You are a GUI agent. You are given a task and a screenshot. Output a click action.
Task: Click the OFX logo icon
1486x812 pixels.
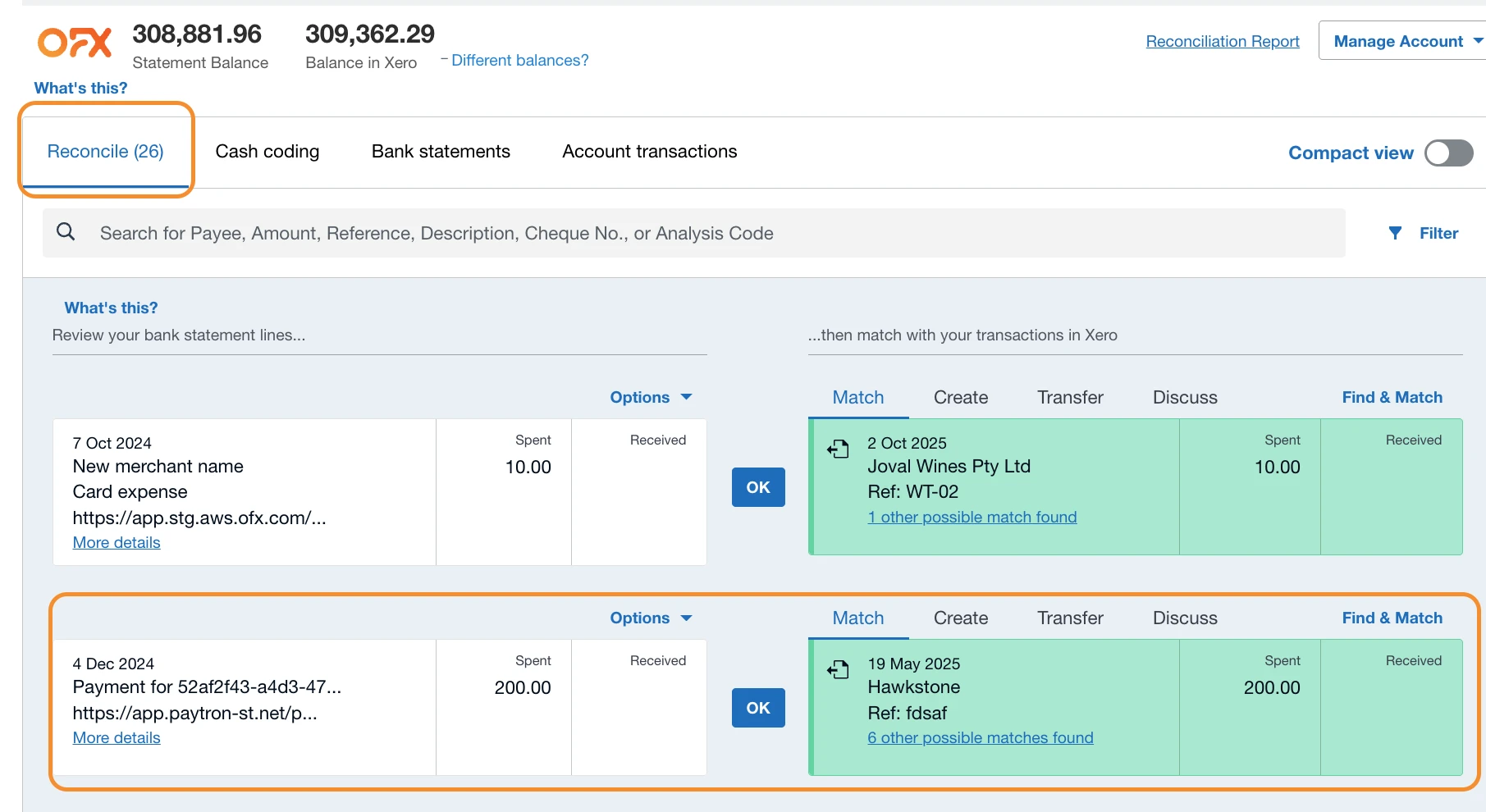[x=75, y=43]
